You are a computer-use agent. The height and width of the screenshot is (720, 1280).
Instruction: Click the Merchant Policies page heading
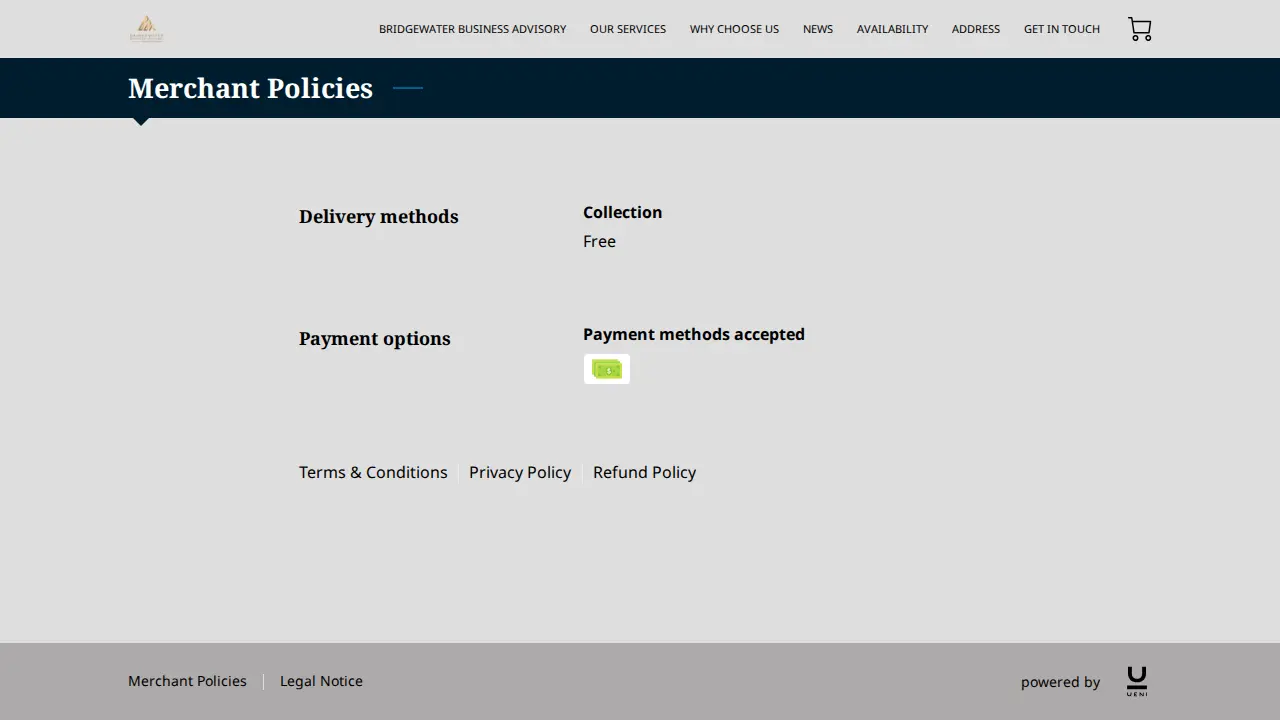[x=250, y=88]
